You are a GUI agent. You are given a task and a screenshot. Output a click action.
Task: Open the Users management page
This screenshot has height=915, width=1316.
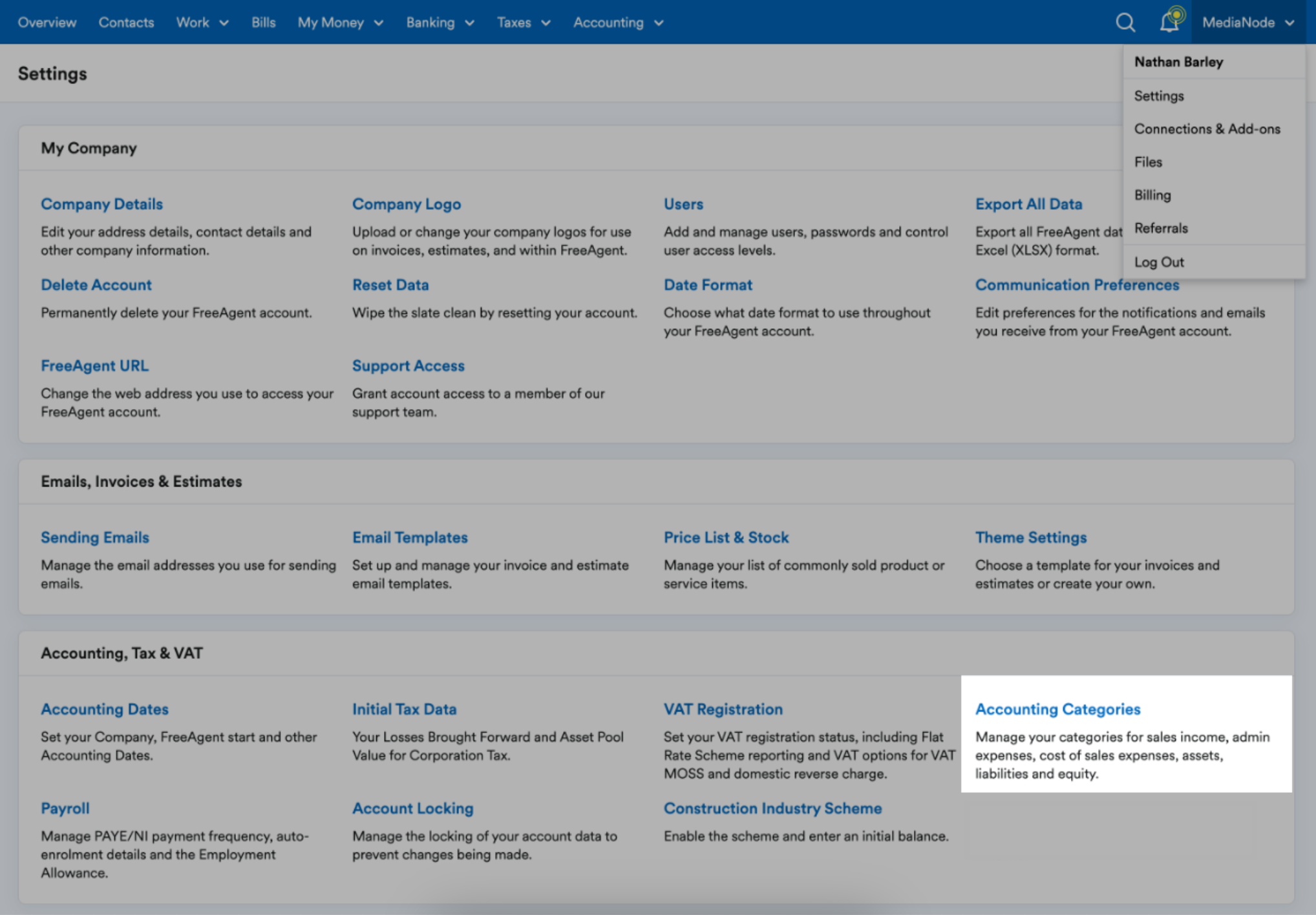(683, 204)
